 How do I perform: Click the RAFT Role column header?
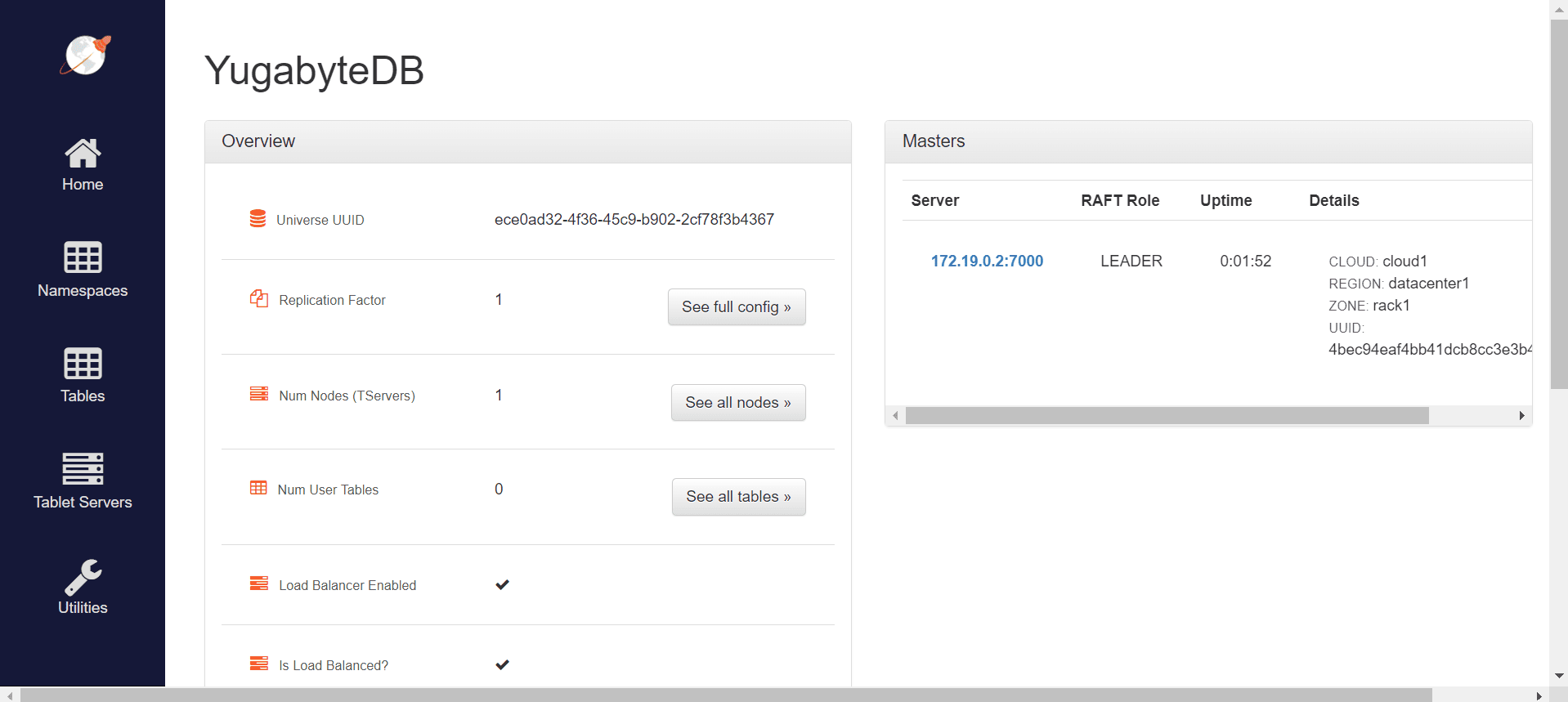pos(1120,200)
